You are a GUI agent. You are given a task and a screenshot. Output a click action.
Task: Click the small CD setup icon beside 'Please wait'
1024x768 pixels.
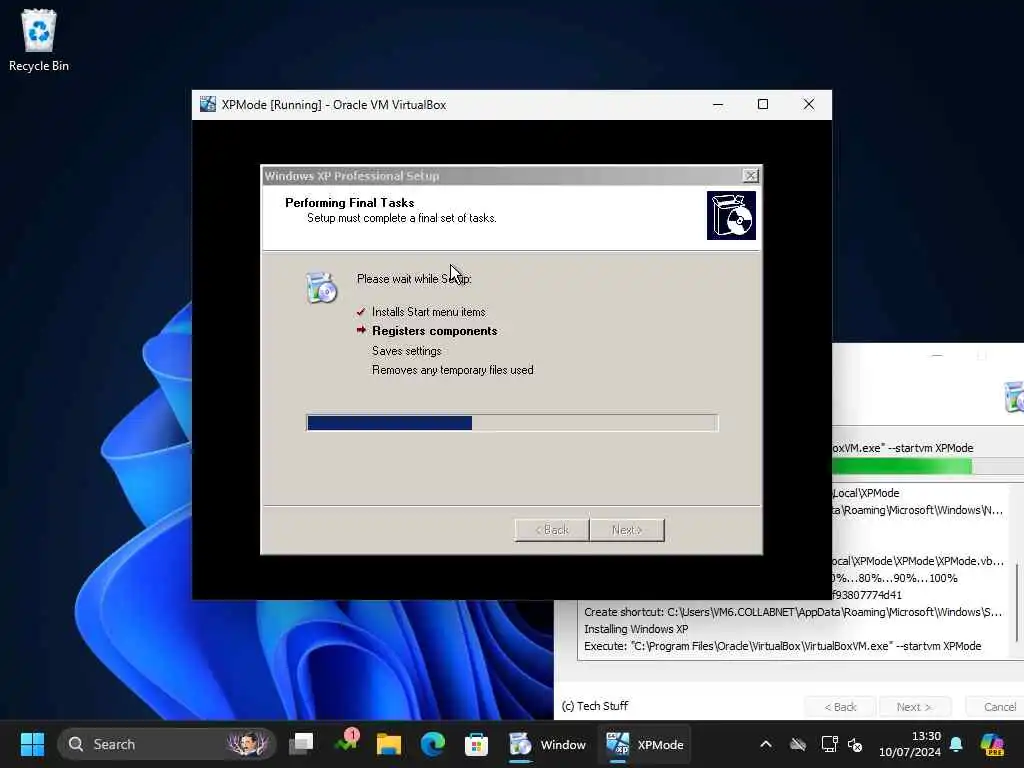321,287
